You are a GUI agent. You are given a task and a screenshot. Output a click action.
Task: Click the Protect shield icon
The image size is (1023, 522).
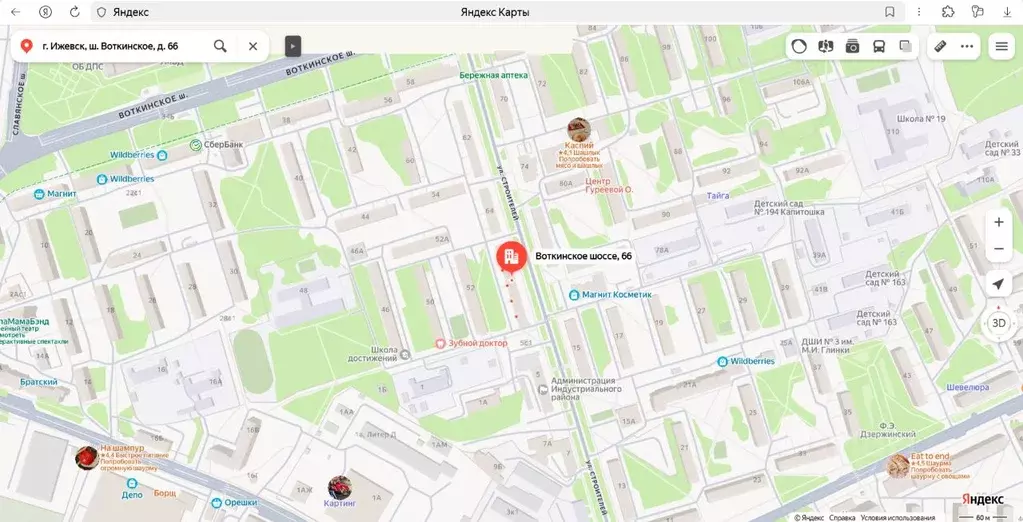tap(101, 12)
